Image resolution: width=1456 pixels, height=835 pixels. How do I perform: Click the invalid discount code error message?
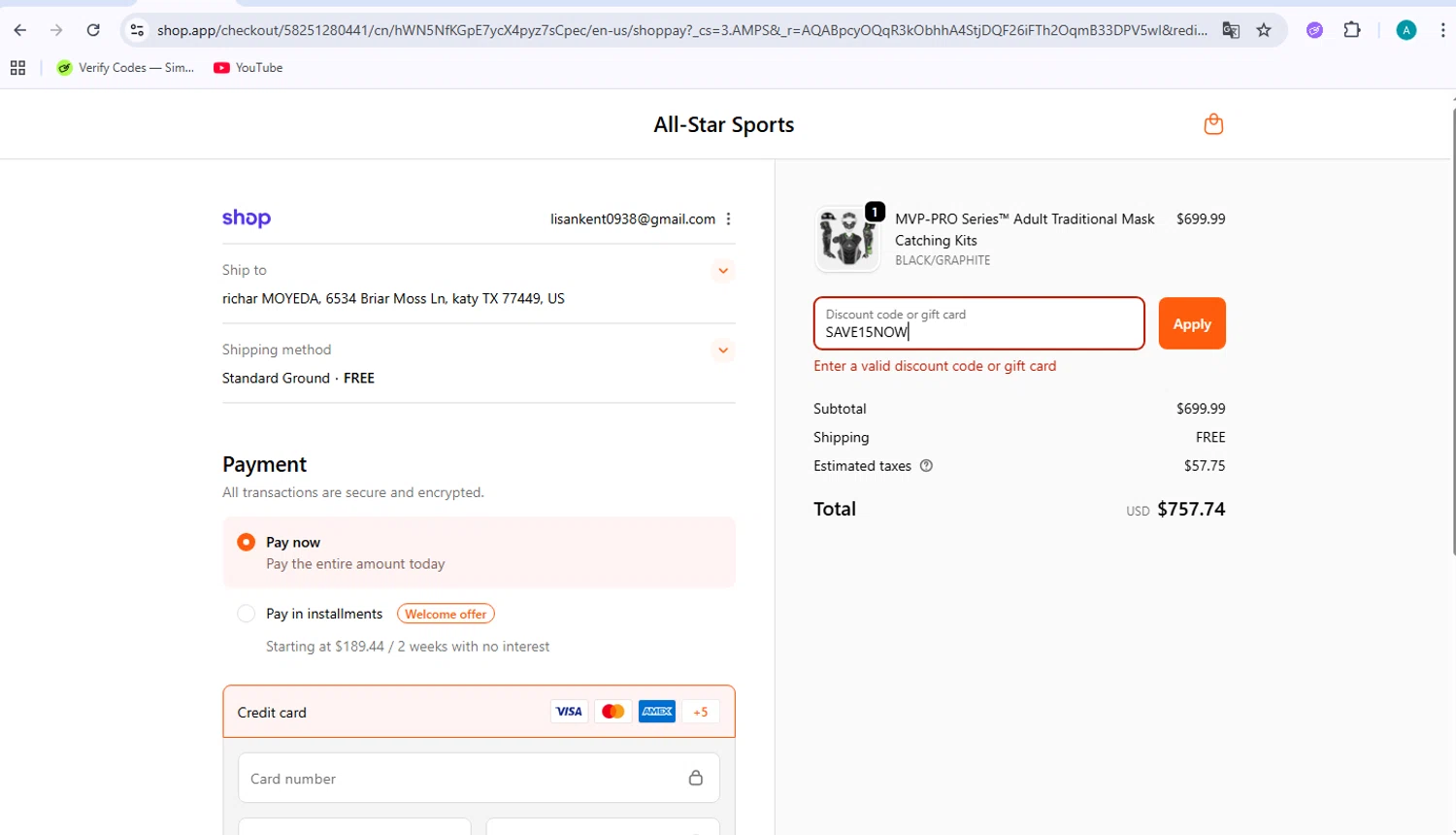(x=935, y=366)
